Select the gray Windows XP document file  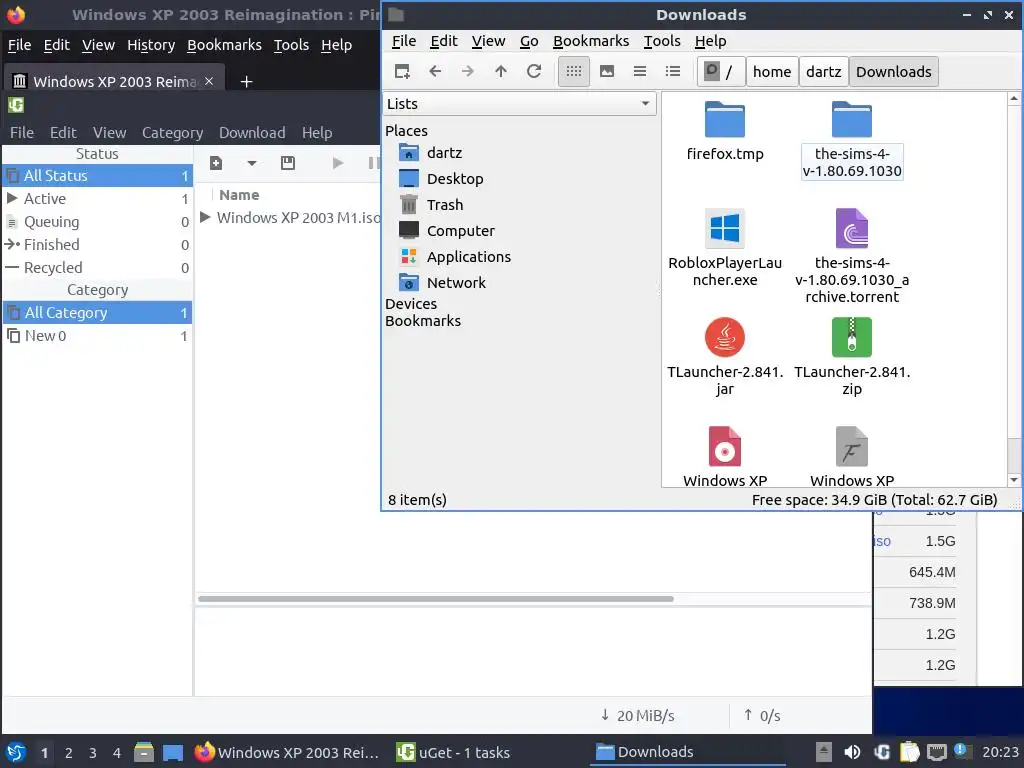852,456
